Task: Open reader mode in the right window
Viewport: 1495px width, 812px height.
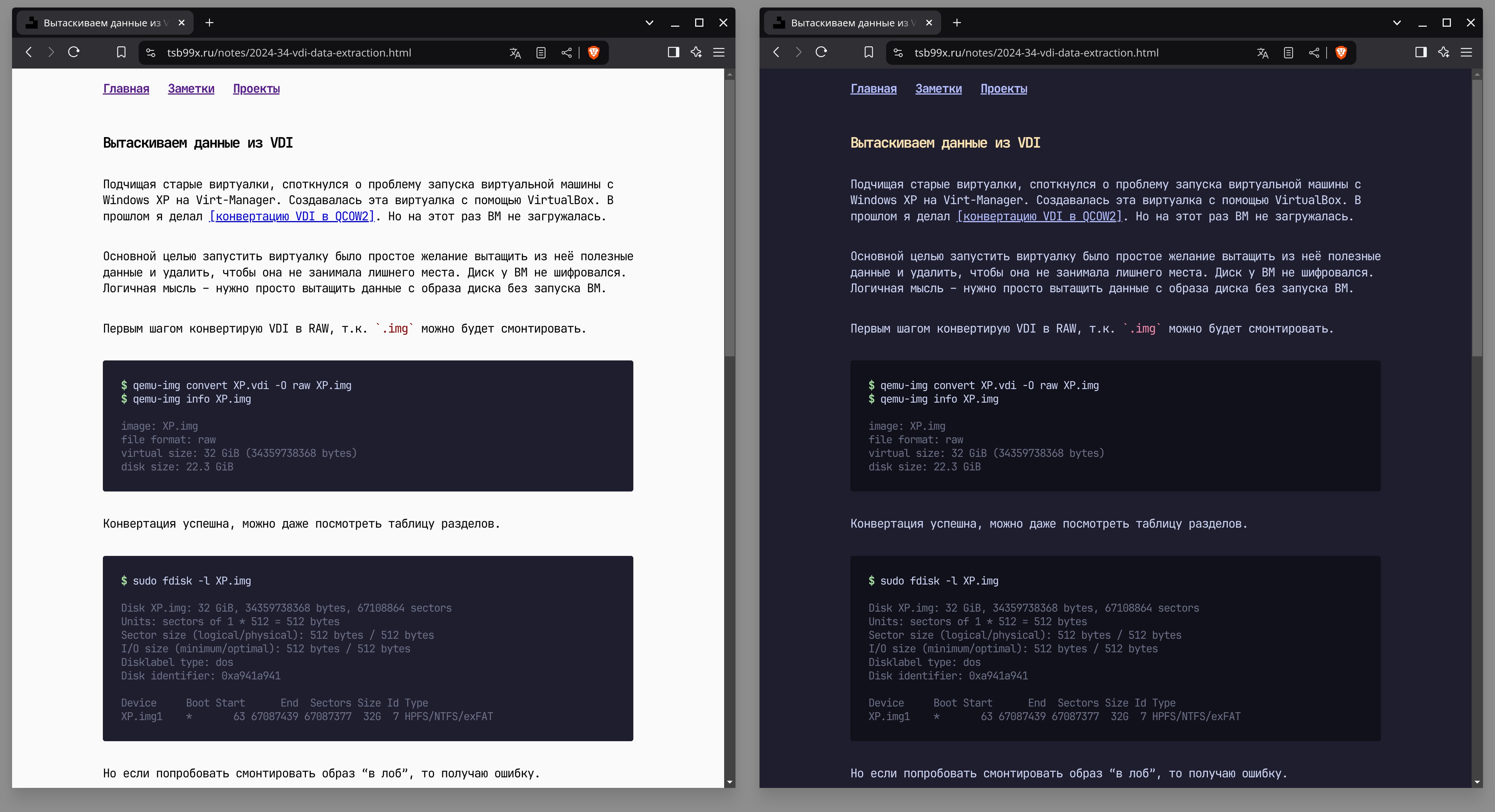Action: [1289, 53]
